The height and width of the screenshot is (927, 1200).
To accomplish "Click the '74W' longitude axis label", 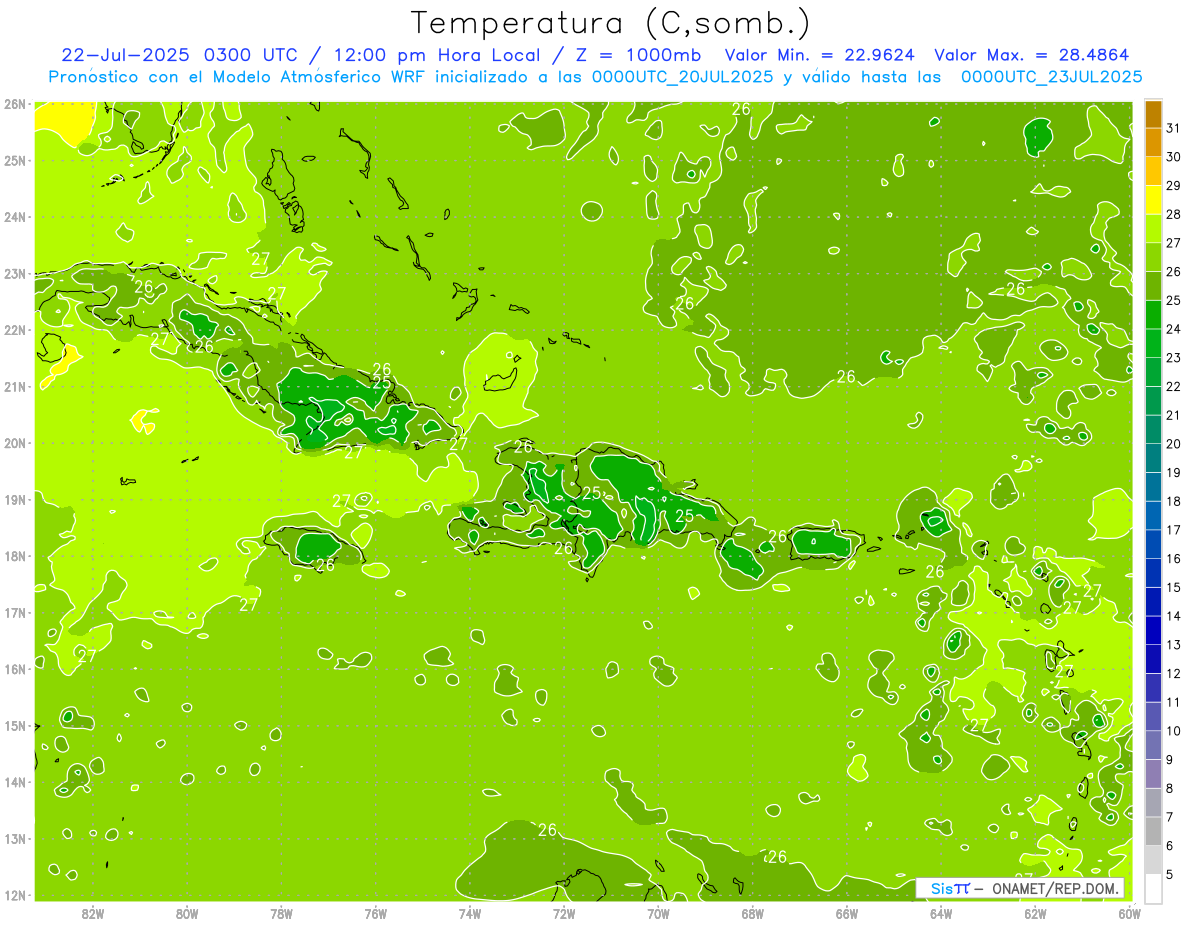I will point(470,913).
